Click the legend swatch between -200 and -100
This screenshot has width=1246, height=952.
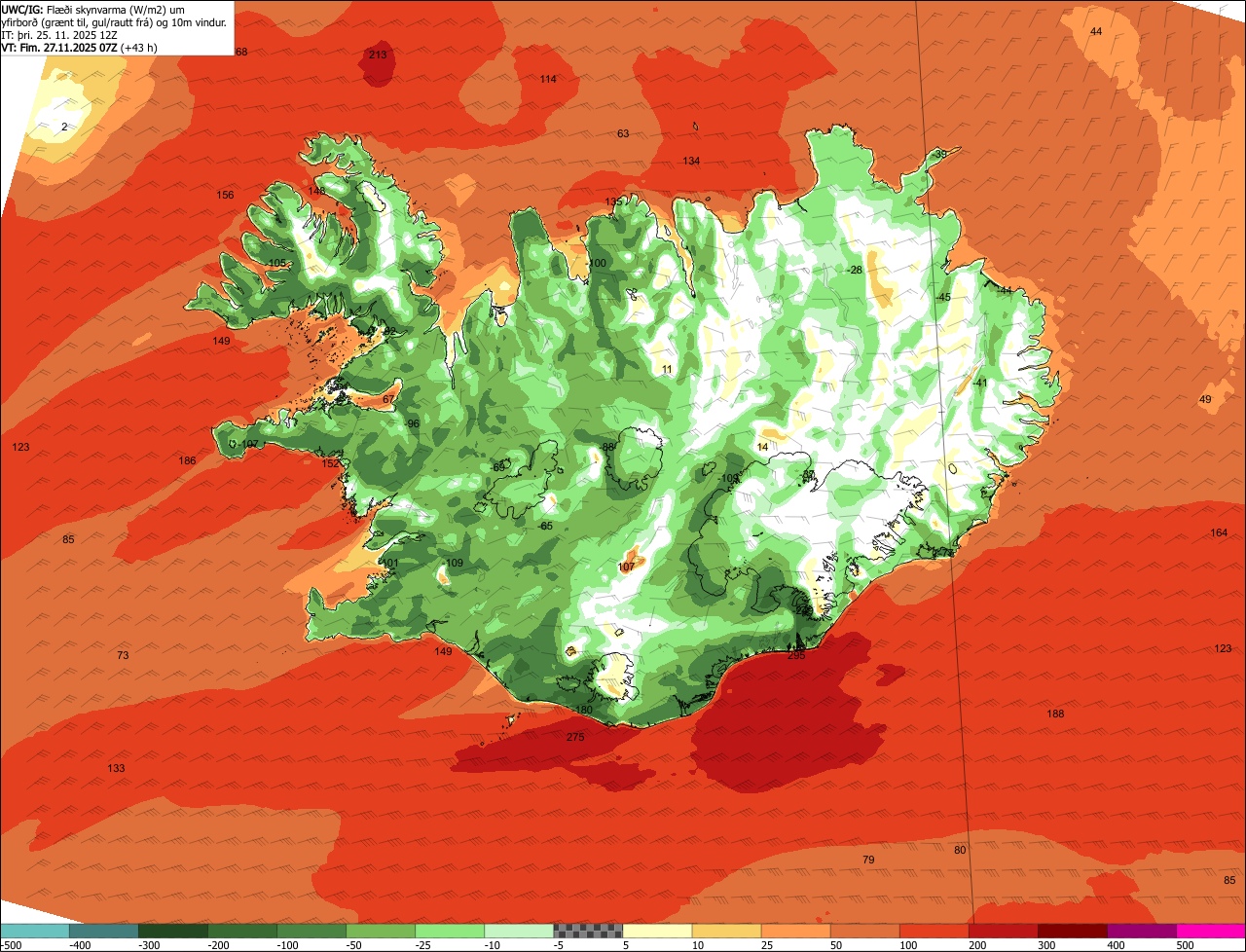tap(242, 931)
